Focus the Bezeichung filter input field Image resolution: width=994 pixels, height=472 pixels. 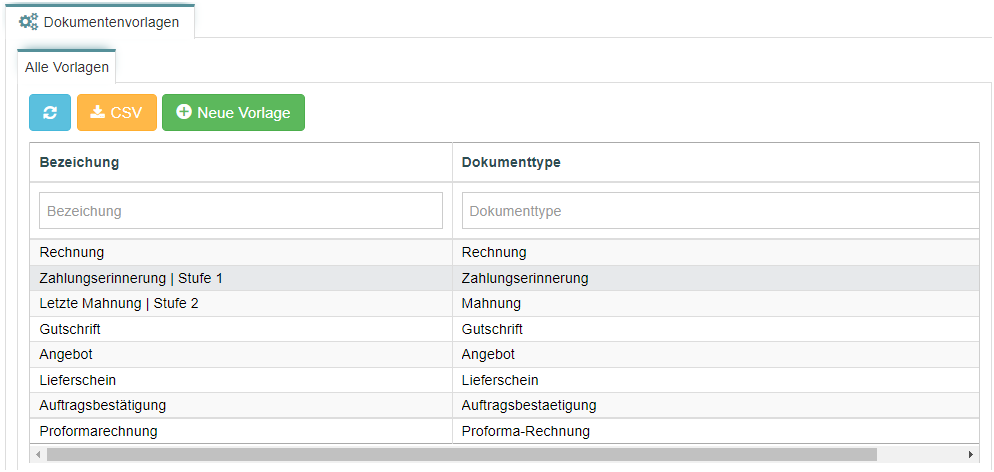241,211
